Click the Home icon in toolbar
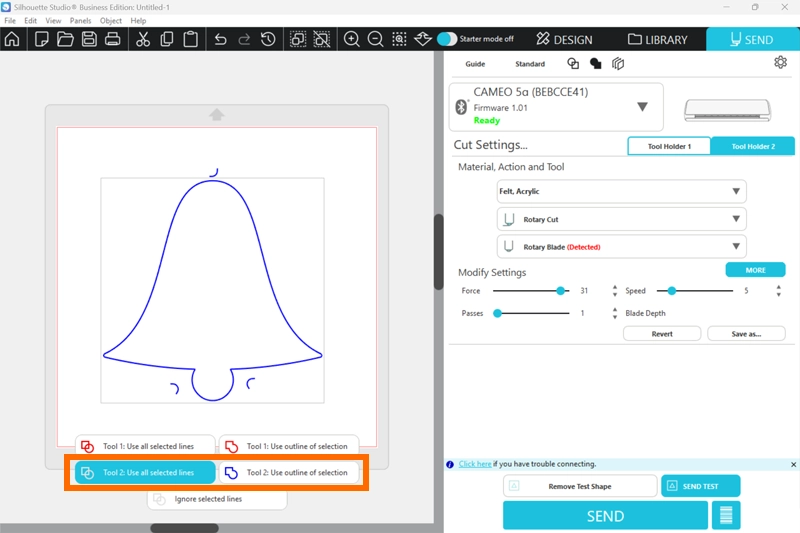This screenshot has width=800, height=533. 12,39
